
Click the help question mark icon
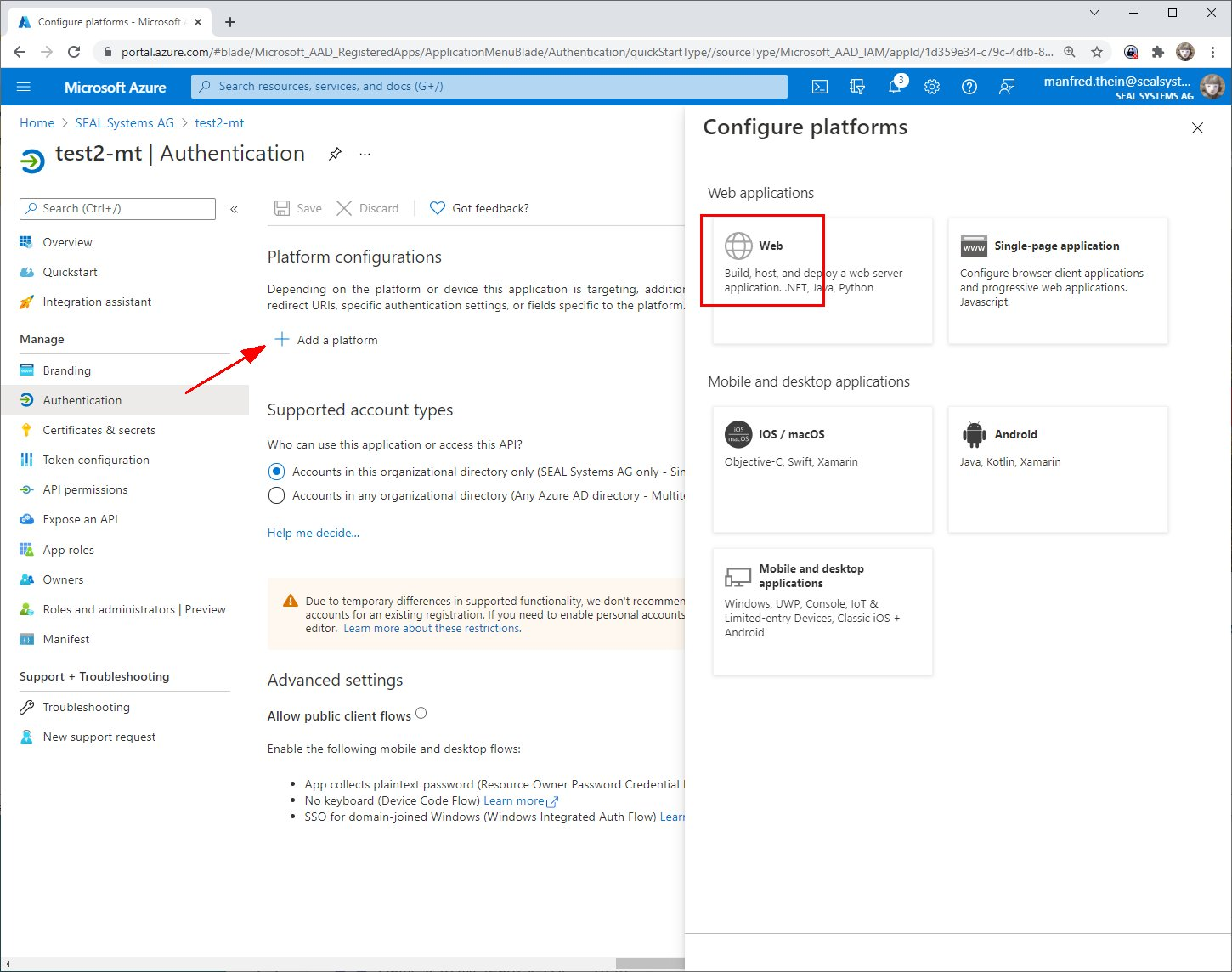click(969, 86)
